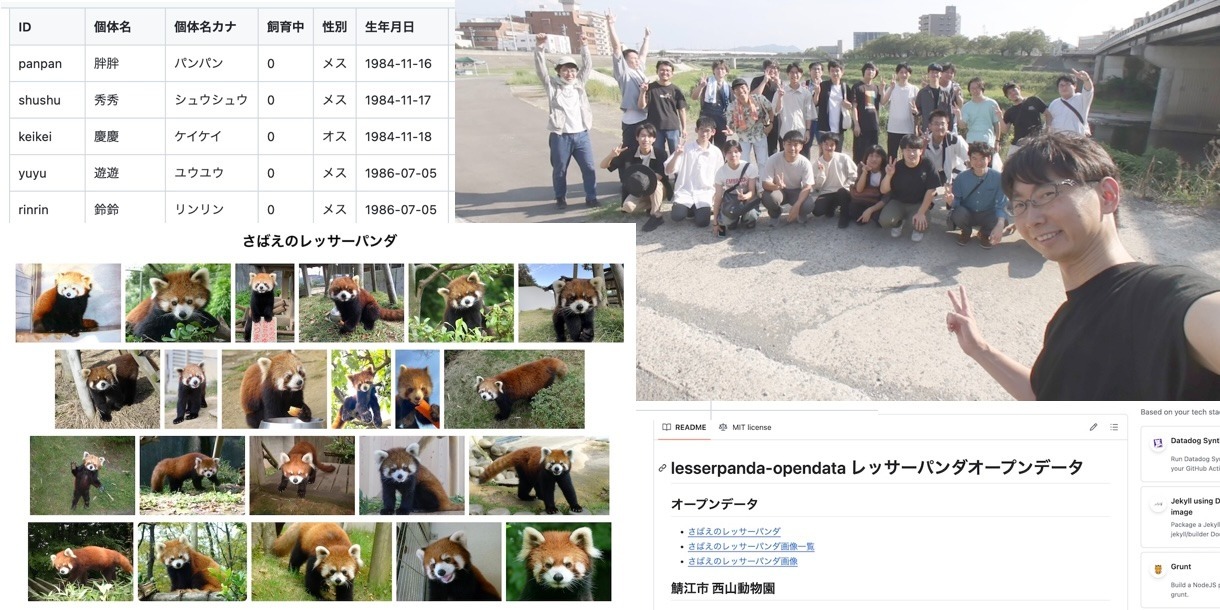Open the README outline list icon
The image size is (1220, 610).
pos(1114,427)
